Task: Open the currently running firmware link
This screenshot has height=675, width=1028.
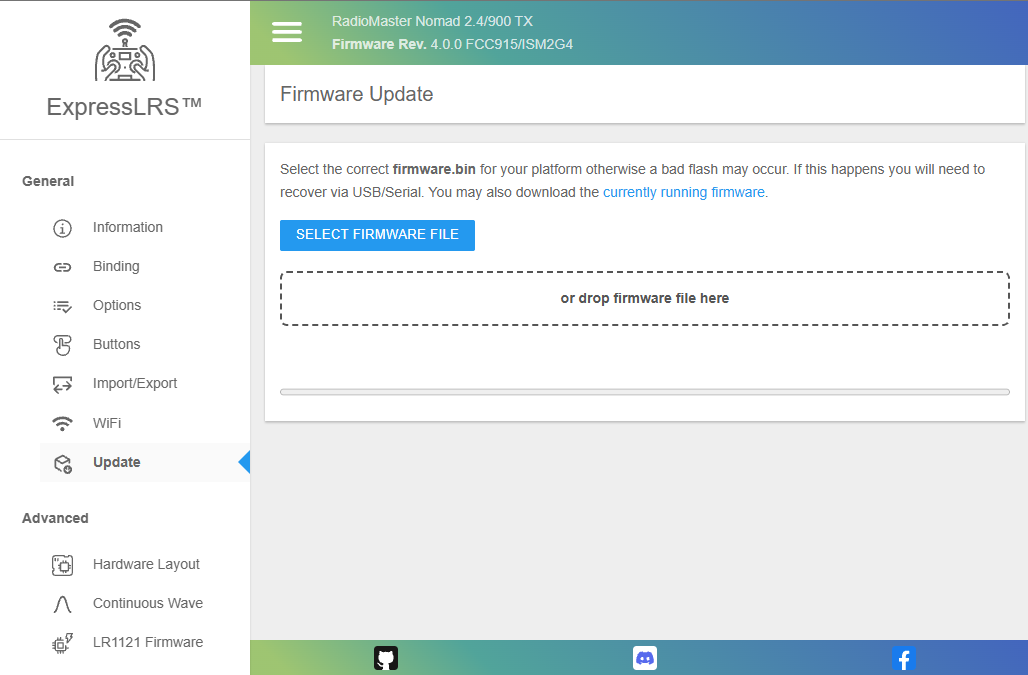Action: coord(684,192)
